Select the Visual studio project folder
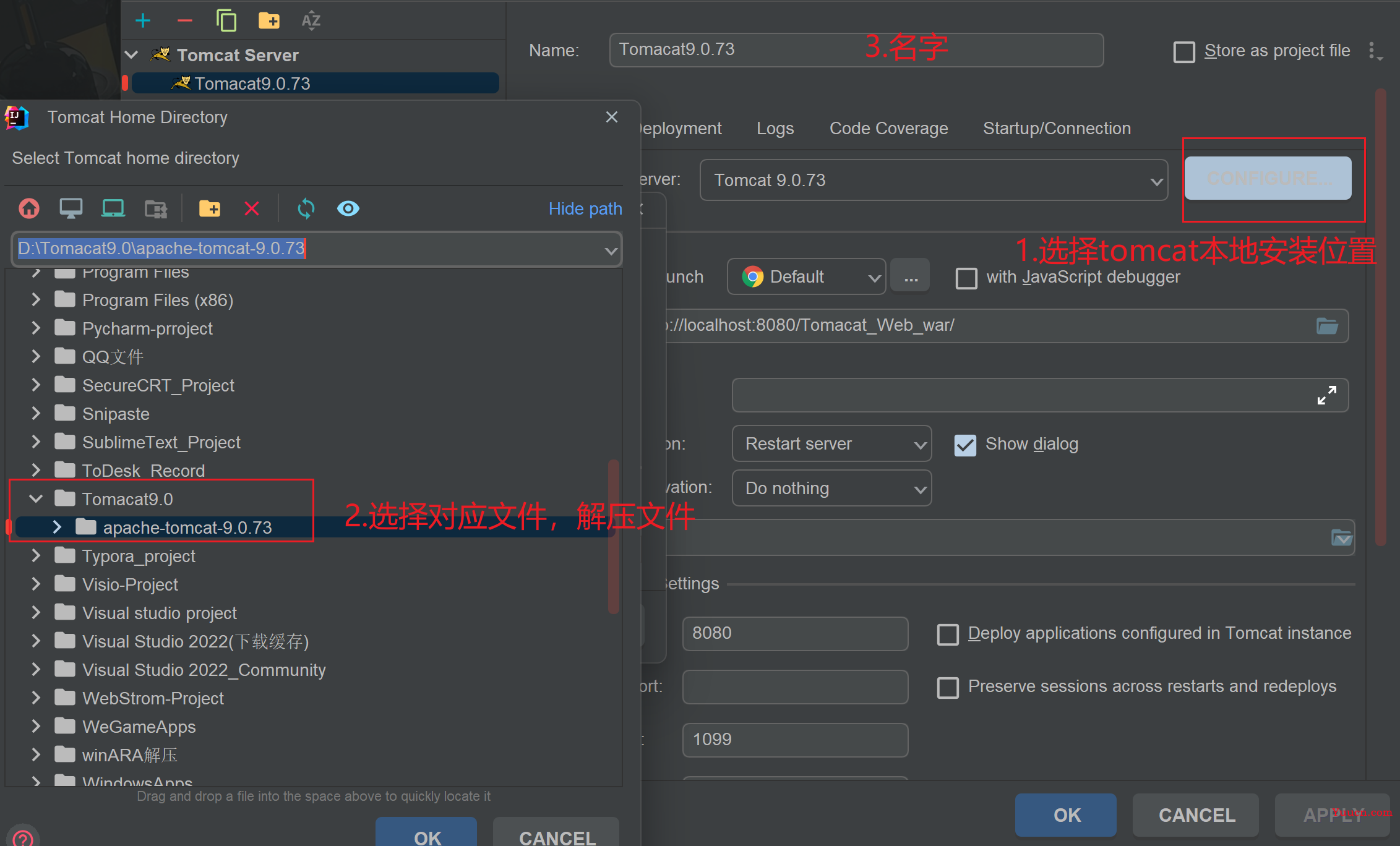This screenshot has height=846, width=1400. (x=160, y=613)
